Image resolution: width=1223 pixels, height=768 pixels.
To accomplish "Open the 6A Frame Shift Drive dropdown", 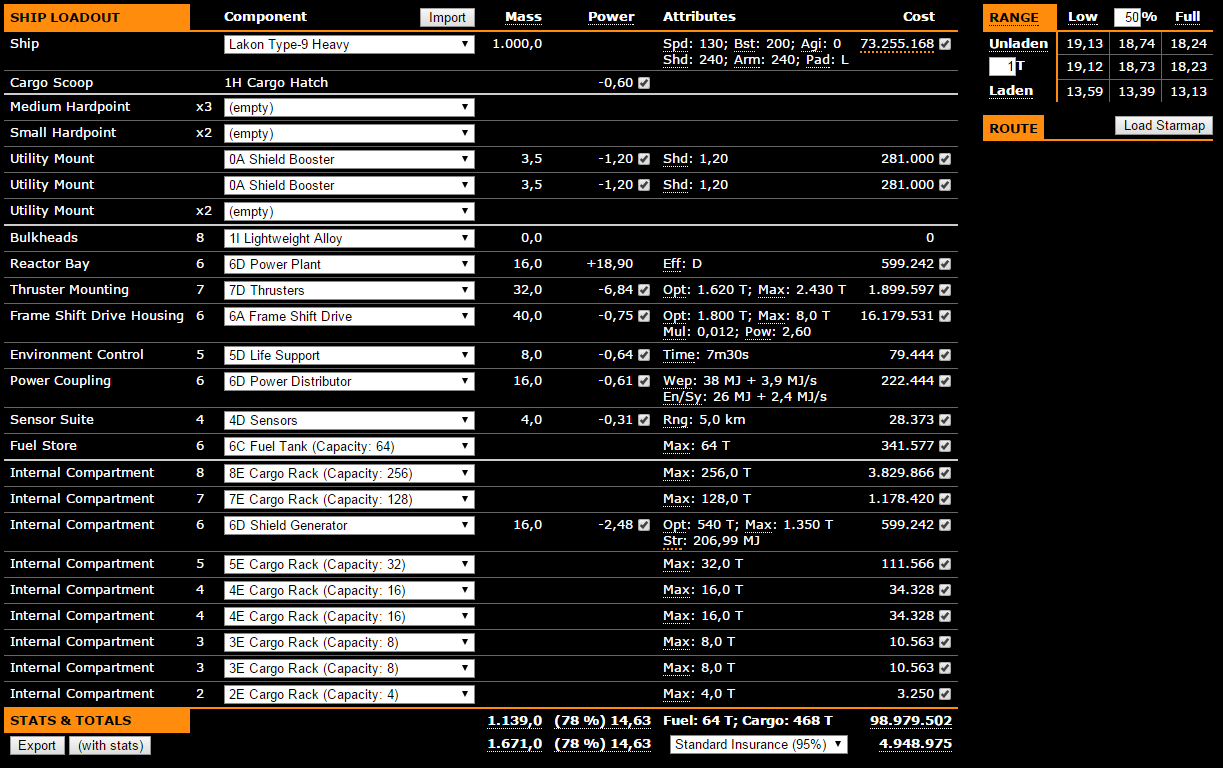I will 349,316.
